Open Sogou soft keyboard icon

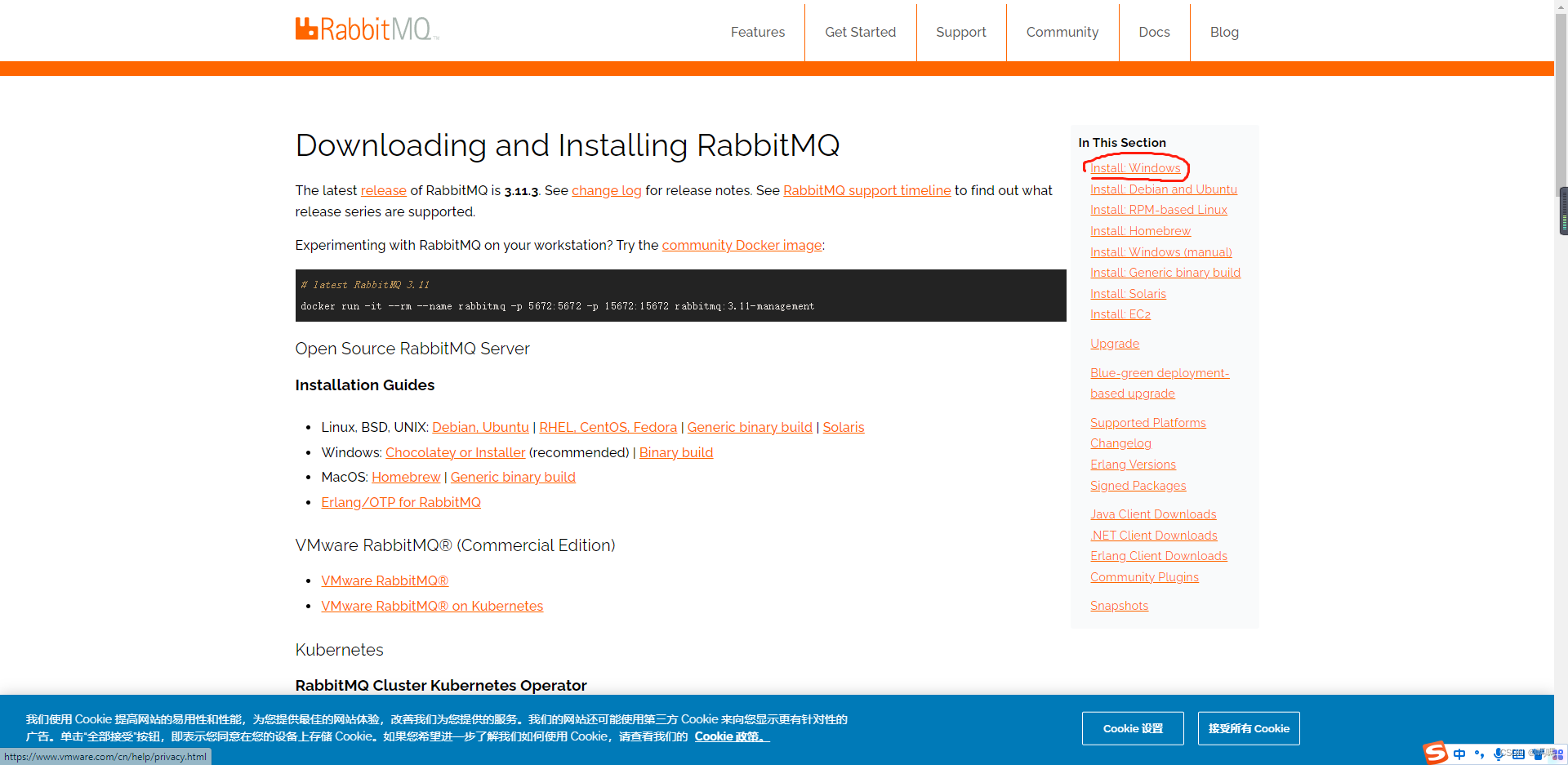tap(1518, 754)
